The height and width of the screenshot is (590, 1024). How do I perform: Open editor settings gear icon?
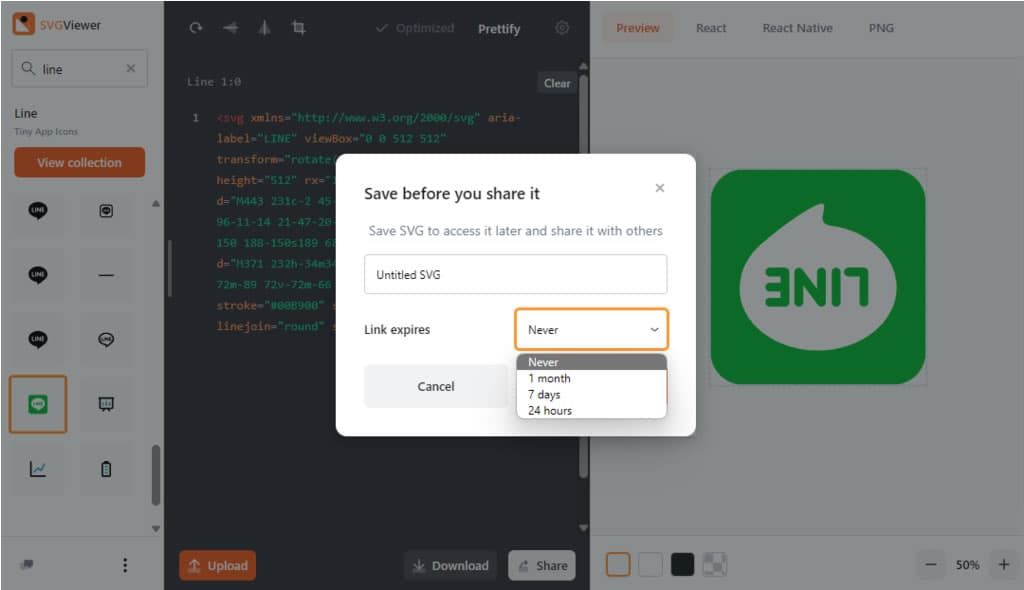pos(562,27)
